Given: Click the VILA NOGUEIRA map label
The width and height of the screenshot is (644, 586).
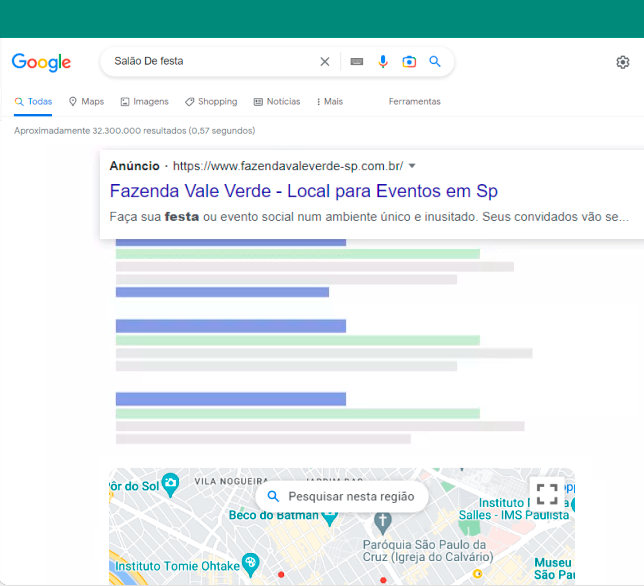Looking at the screenshot, I should 231,481.
